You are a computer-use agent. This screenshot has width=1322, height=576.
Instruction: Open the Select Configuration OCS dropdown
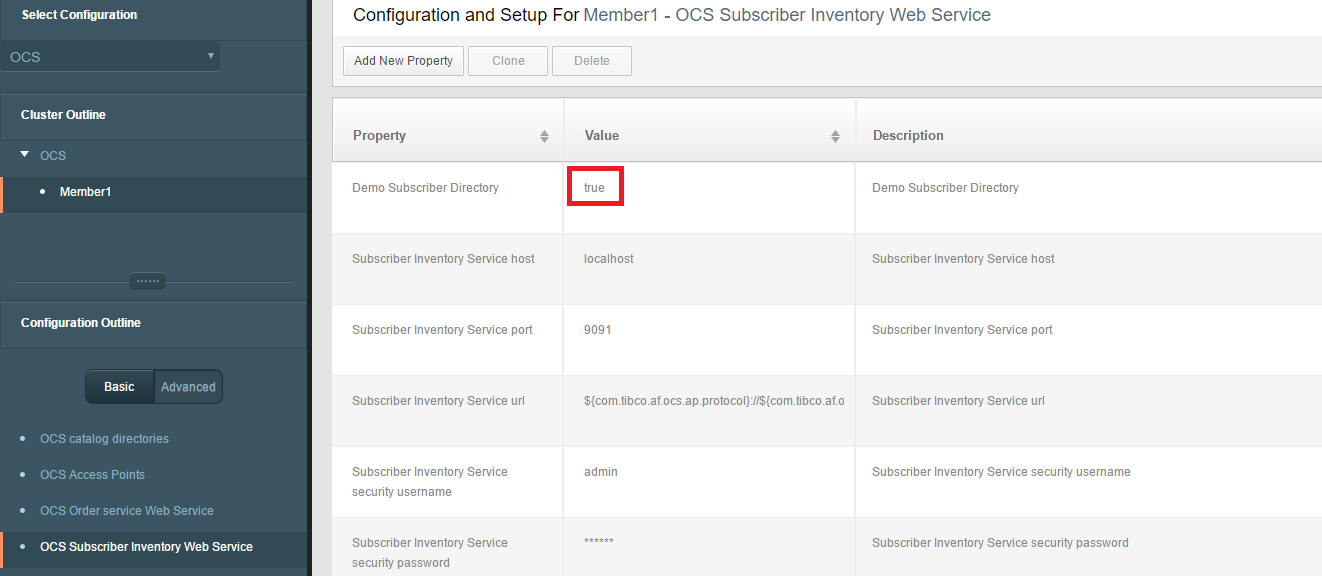(x=110, y=57)
